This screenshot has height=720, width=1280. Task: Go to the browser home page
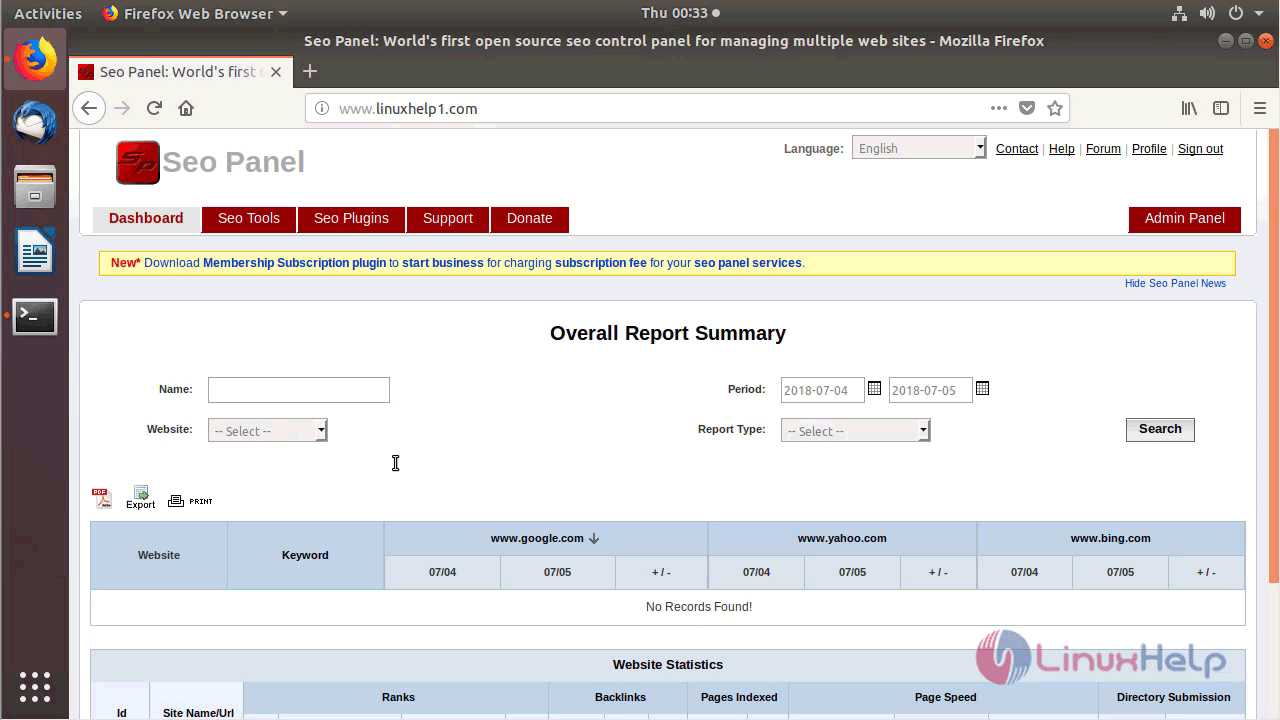(x=186, y=108)
